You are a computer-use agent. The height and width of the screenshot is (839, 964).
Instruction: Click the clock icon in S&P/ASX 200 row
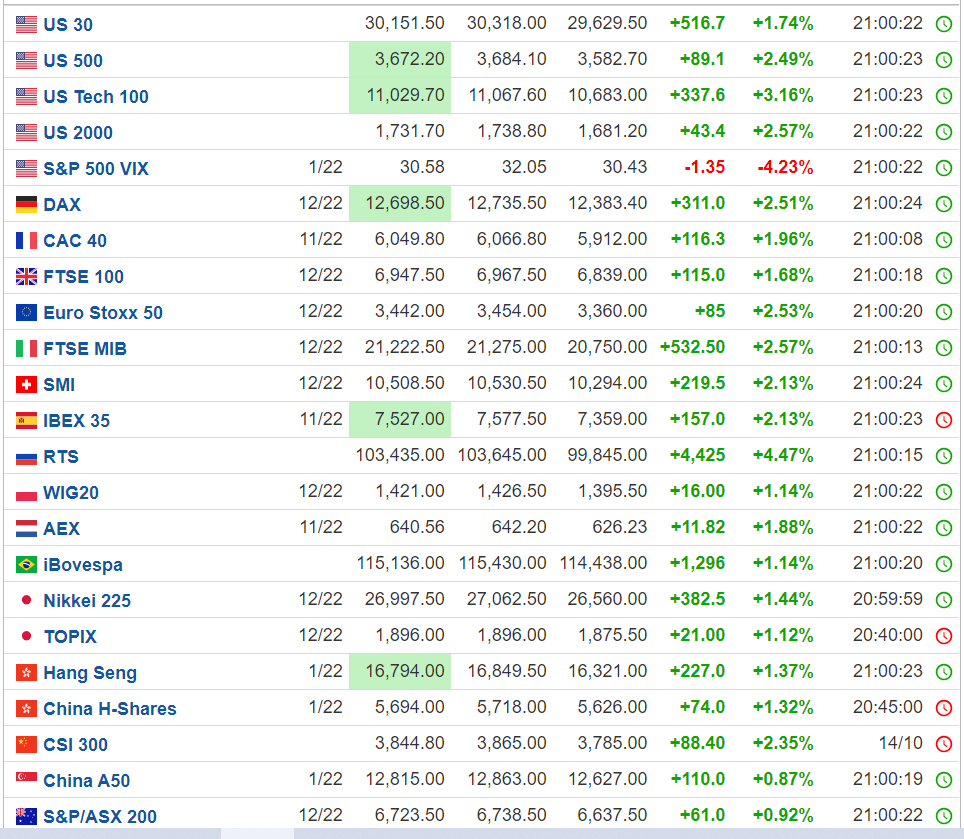pos(944,816)
